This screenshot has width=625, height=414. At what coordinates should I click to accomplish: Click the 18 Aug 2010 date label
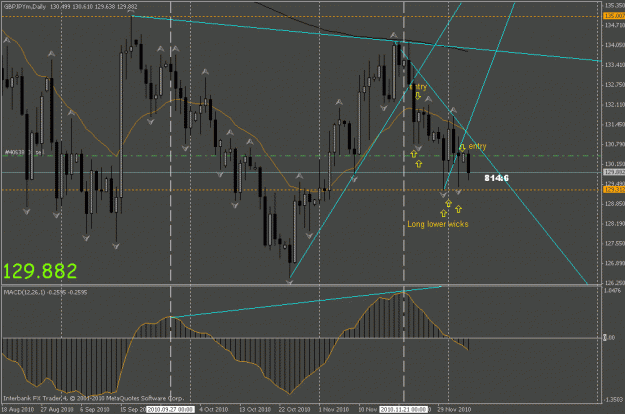(x=18, y=409)
